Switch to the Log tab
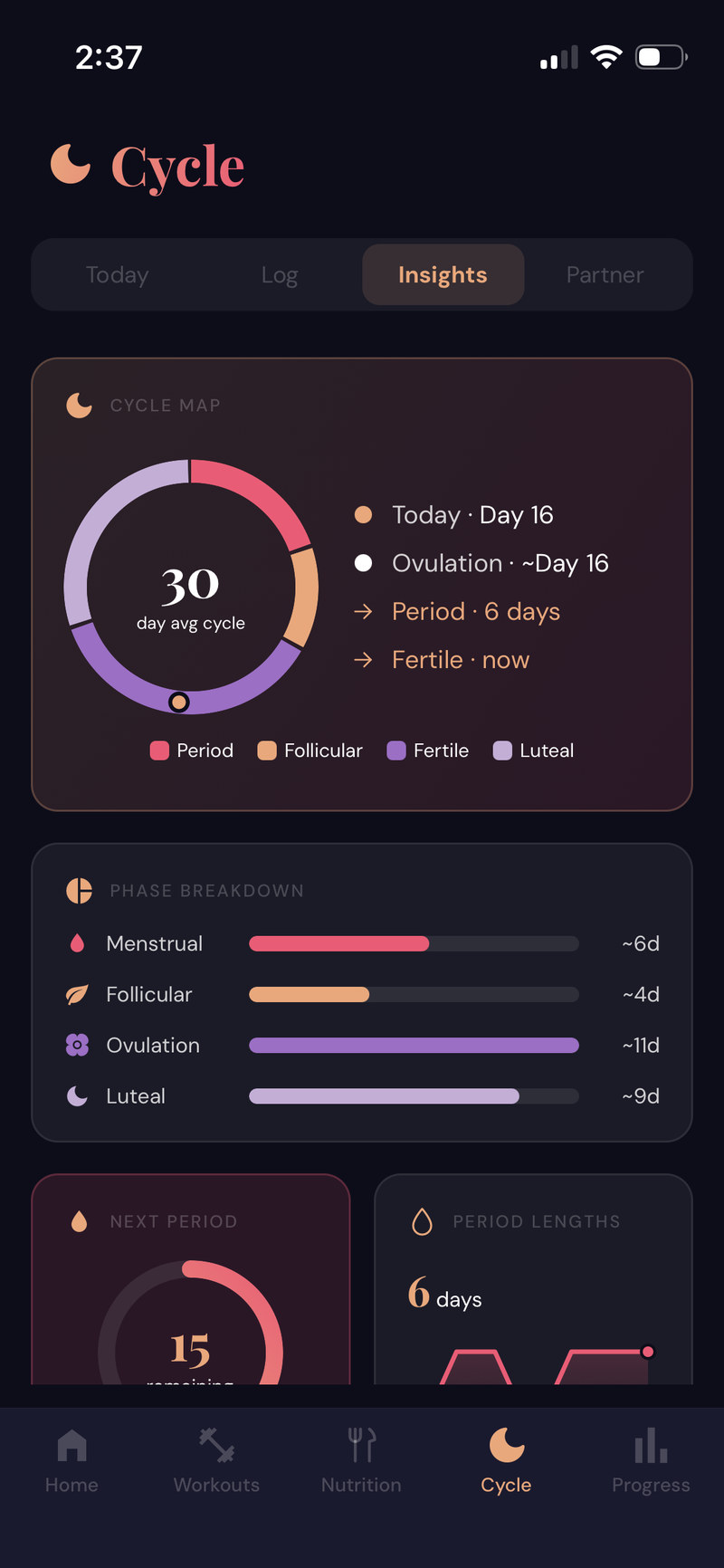The image size is (724, 1568). point(280,274)
